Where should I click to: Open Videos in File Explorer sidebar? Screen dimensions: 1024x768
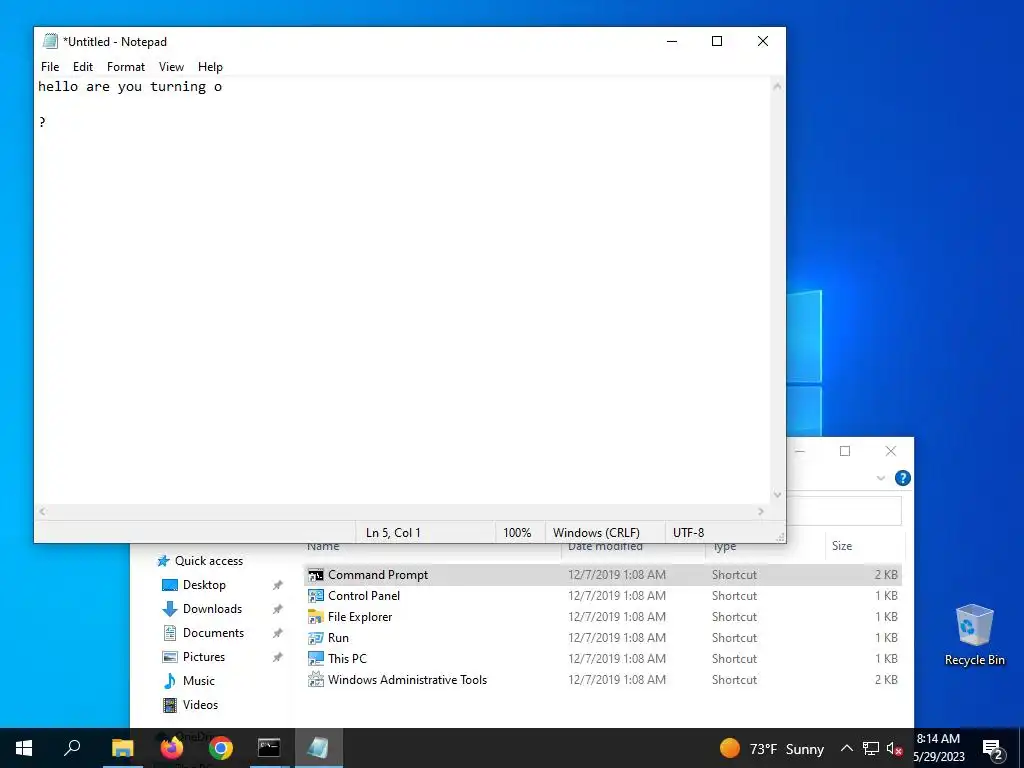click(x=200, y=705)
